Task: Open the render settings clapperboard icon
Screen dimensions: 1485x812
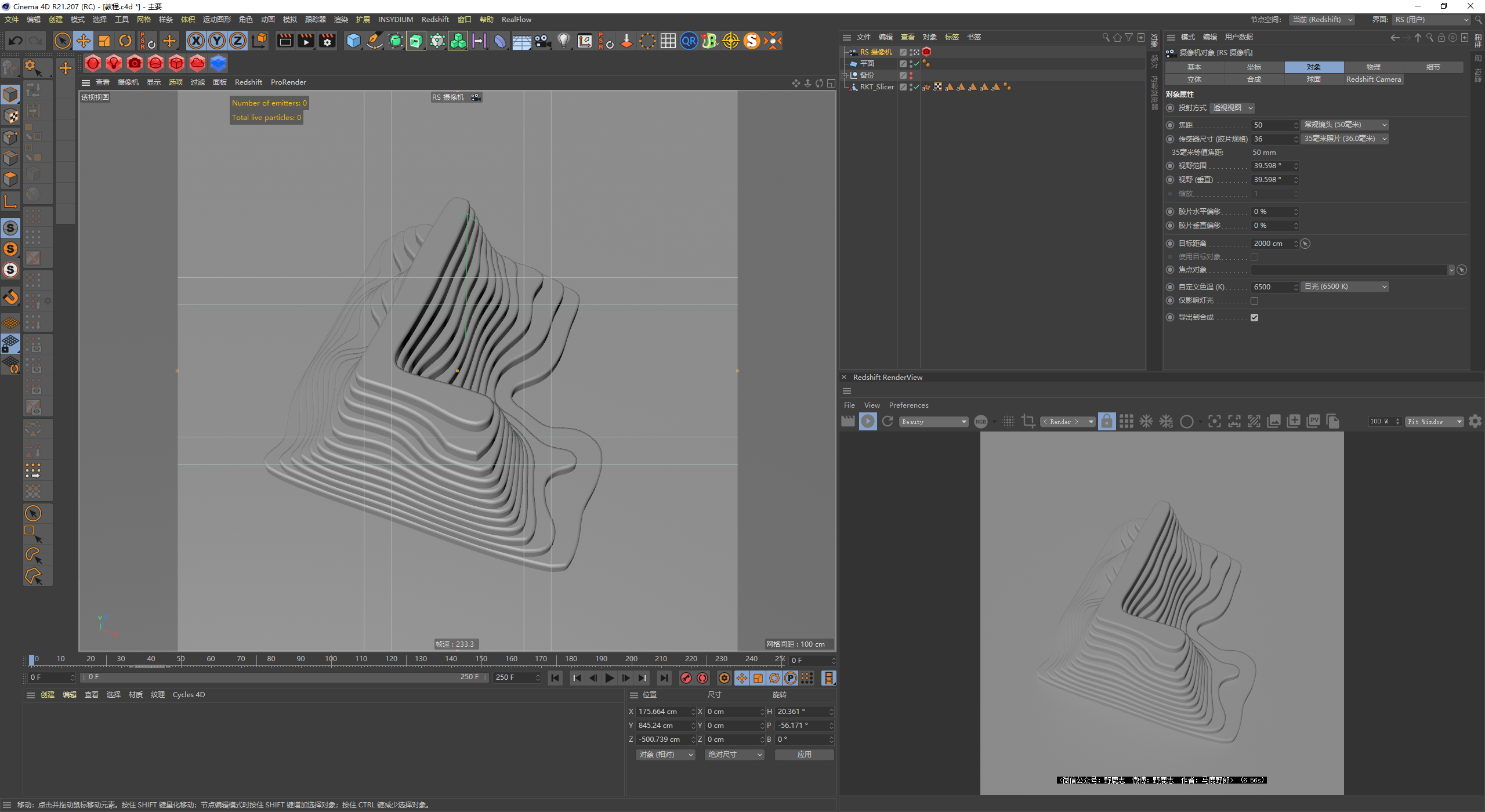Action: tap(327, 41)
